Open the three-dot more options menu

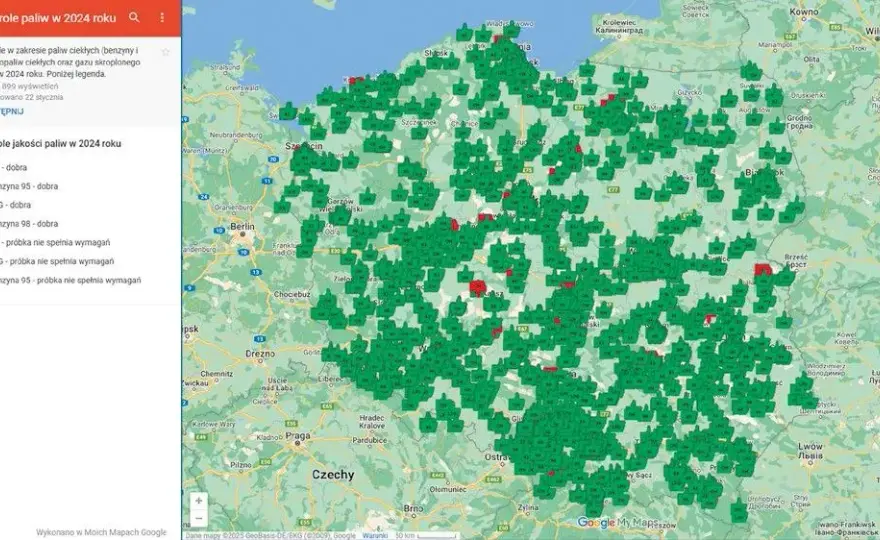coord(162,17)
